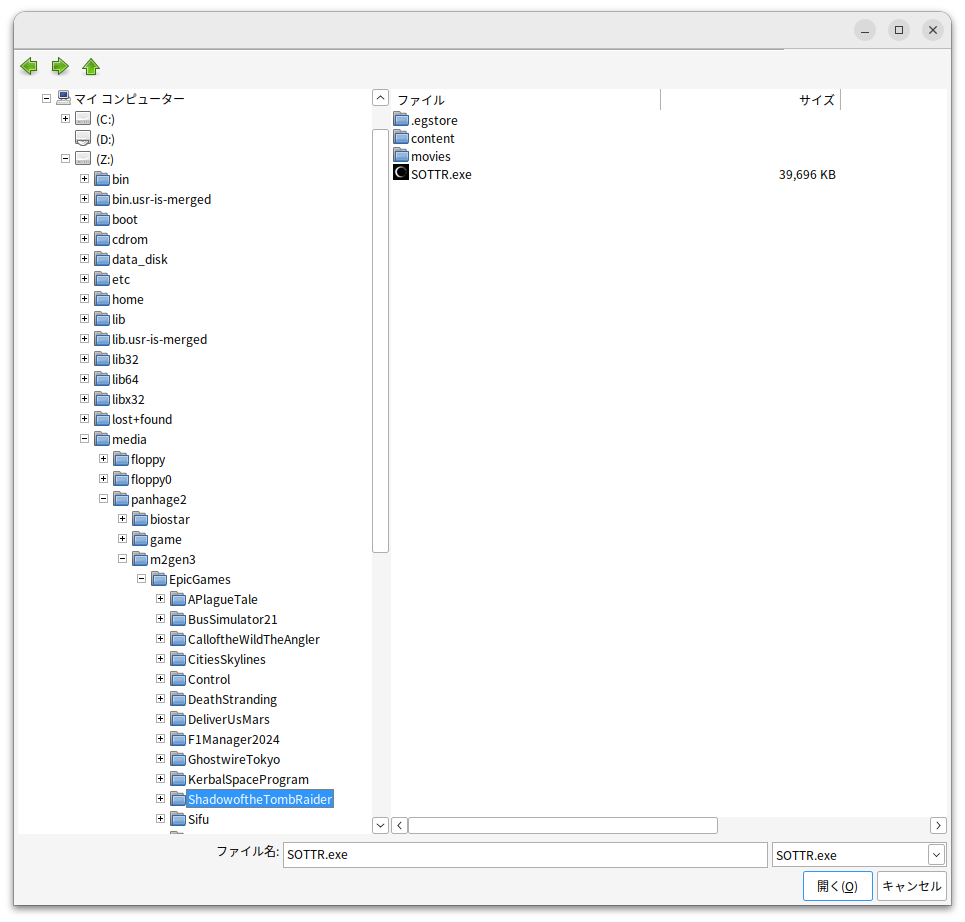
Task: Select the D: drive icon
Action: (83, 138)
